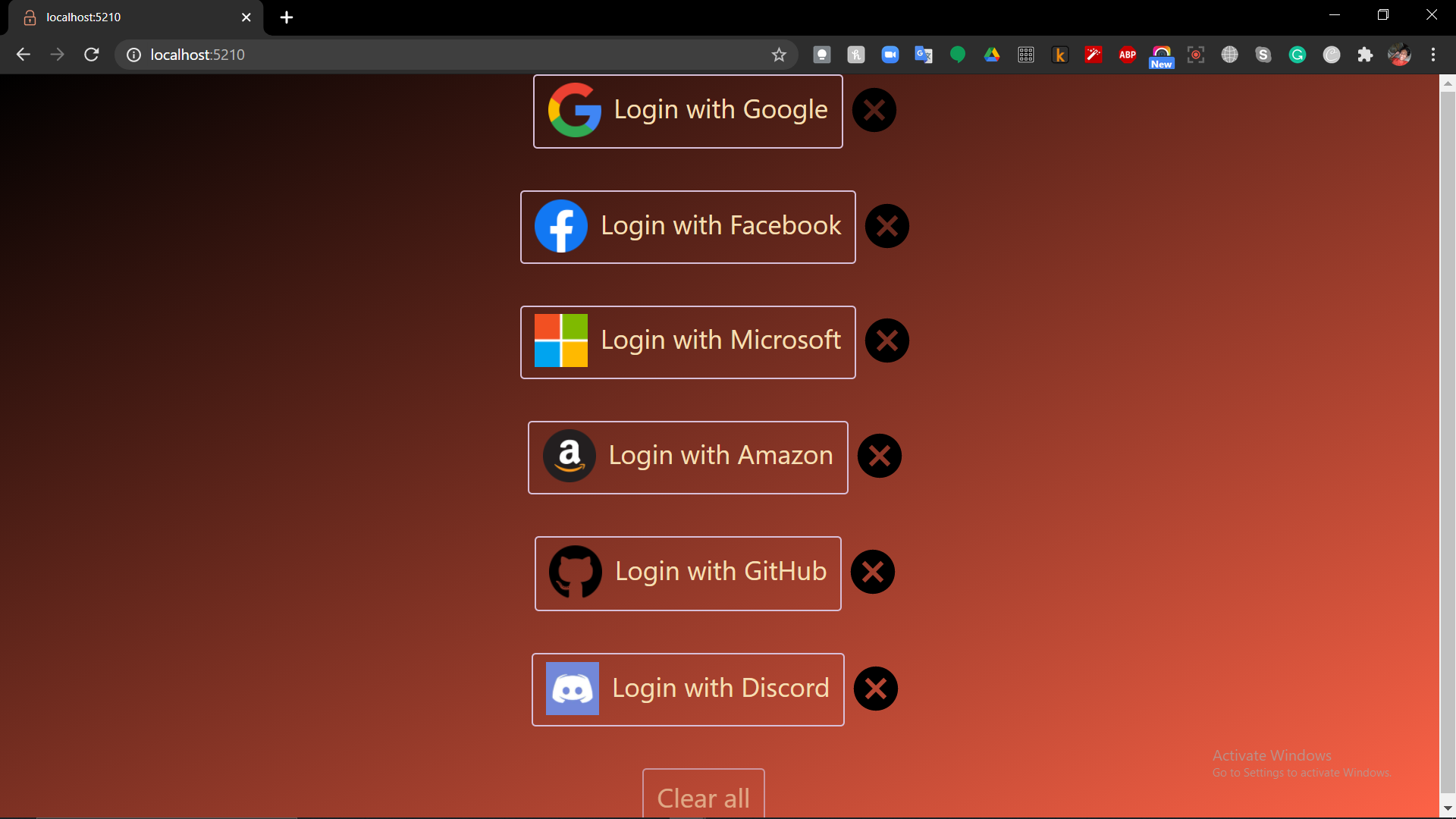Select the Login with Amazon button
The height and width of the screenshot is (819, 1456).
(x=688, y=457)
